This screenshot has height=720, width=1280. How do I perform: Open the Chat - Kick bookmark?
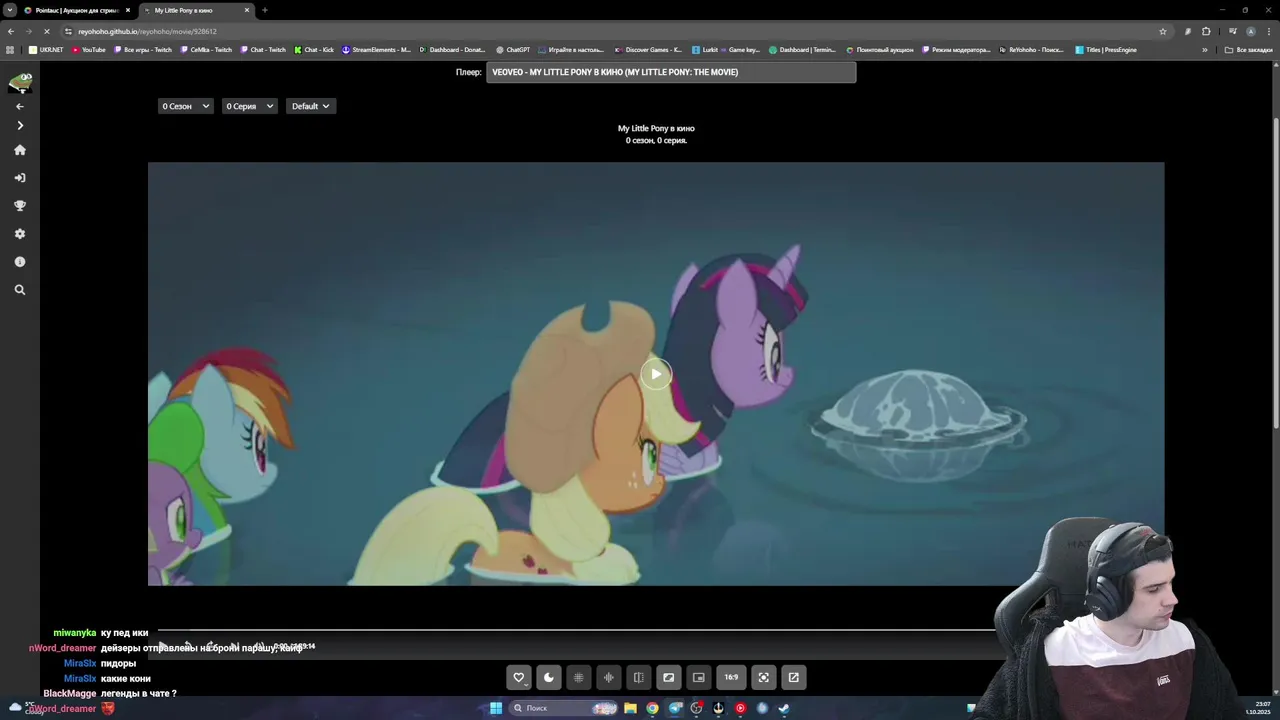[314, 50]
